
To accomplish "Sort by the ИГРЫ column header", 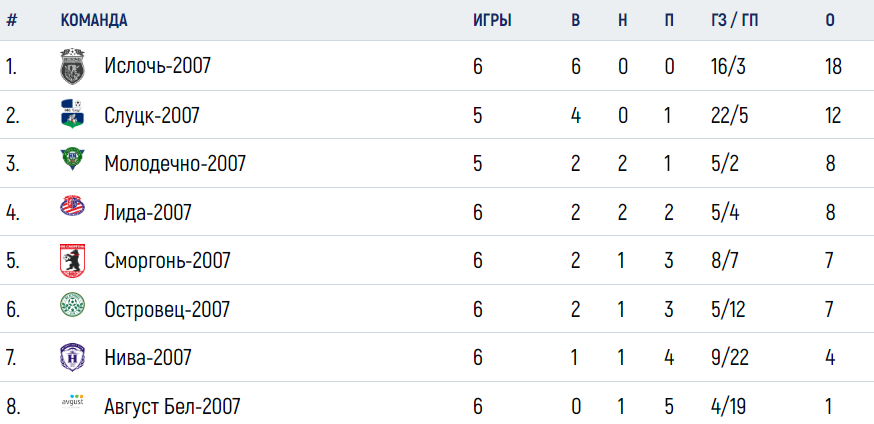I will coord(492,21).
